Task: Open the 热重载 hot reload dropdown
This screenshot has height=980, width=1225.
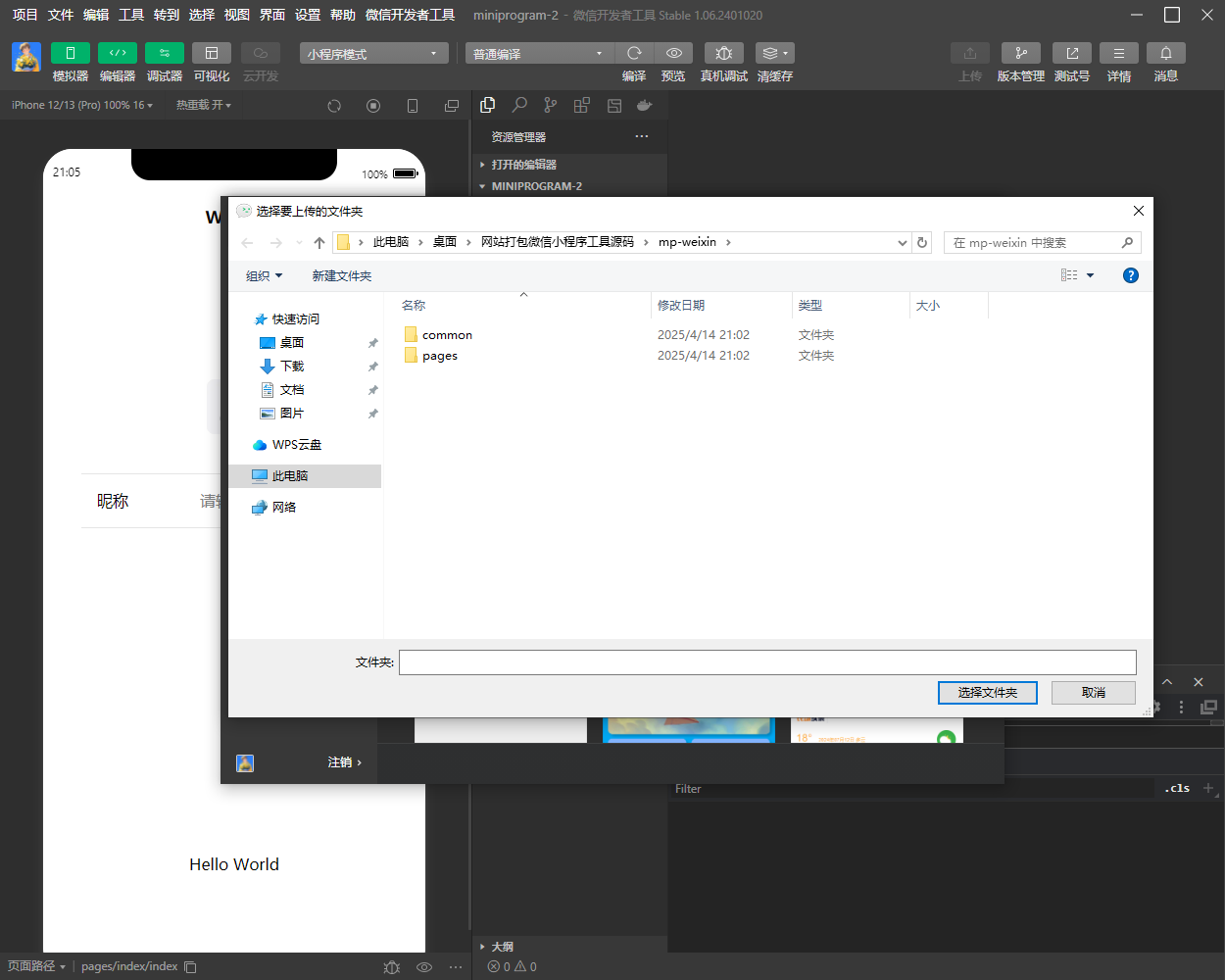Action: (204, 105)
